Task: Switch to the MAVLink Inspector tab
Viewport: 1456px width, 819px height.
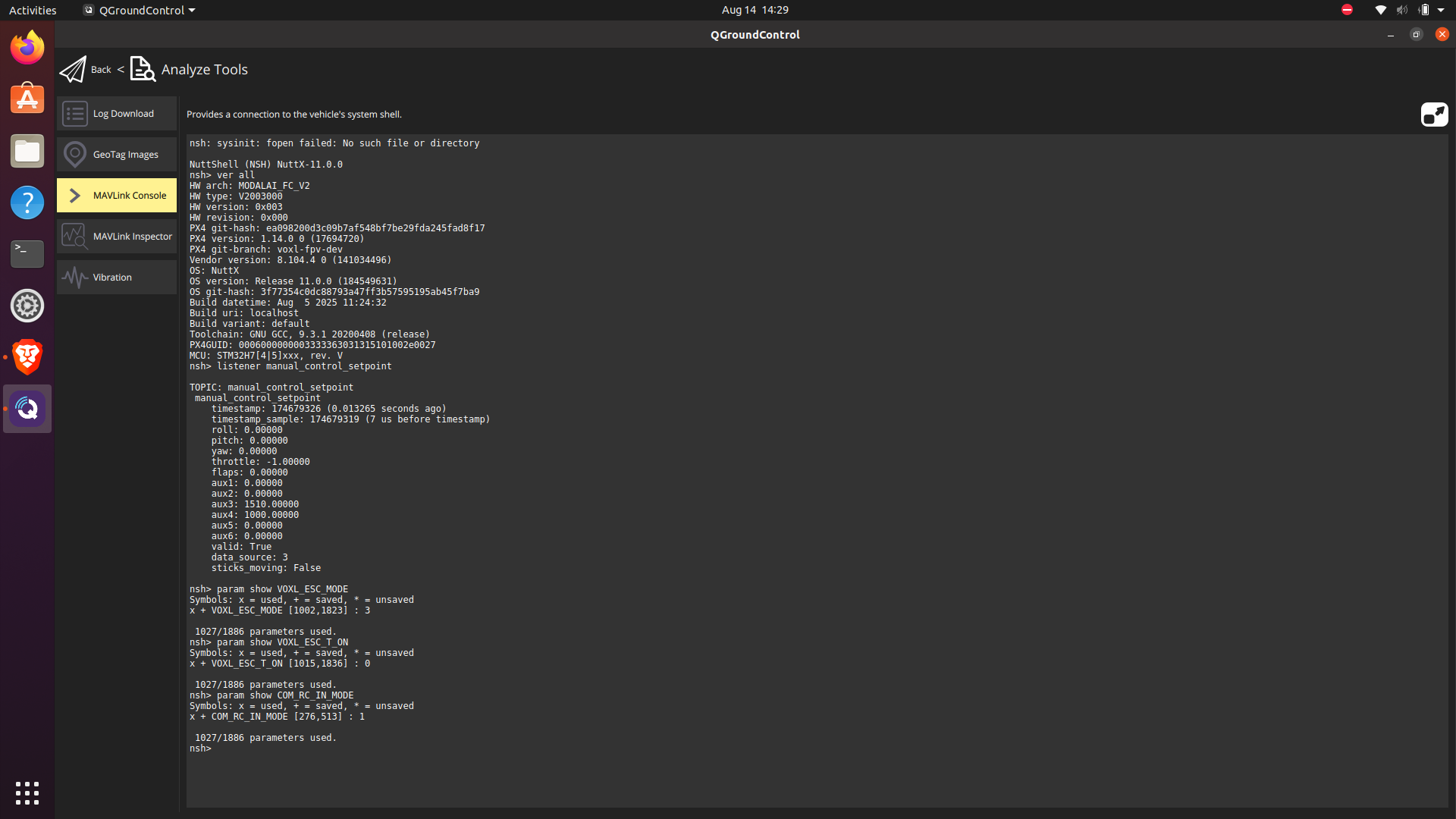Action: 117,237
